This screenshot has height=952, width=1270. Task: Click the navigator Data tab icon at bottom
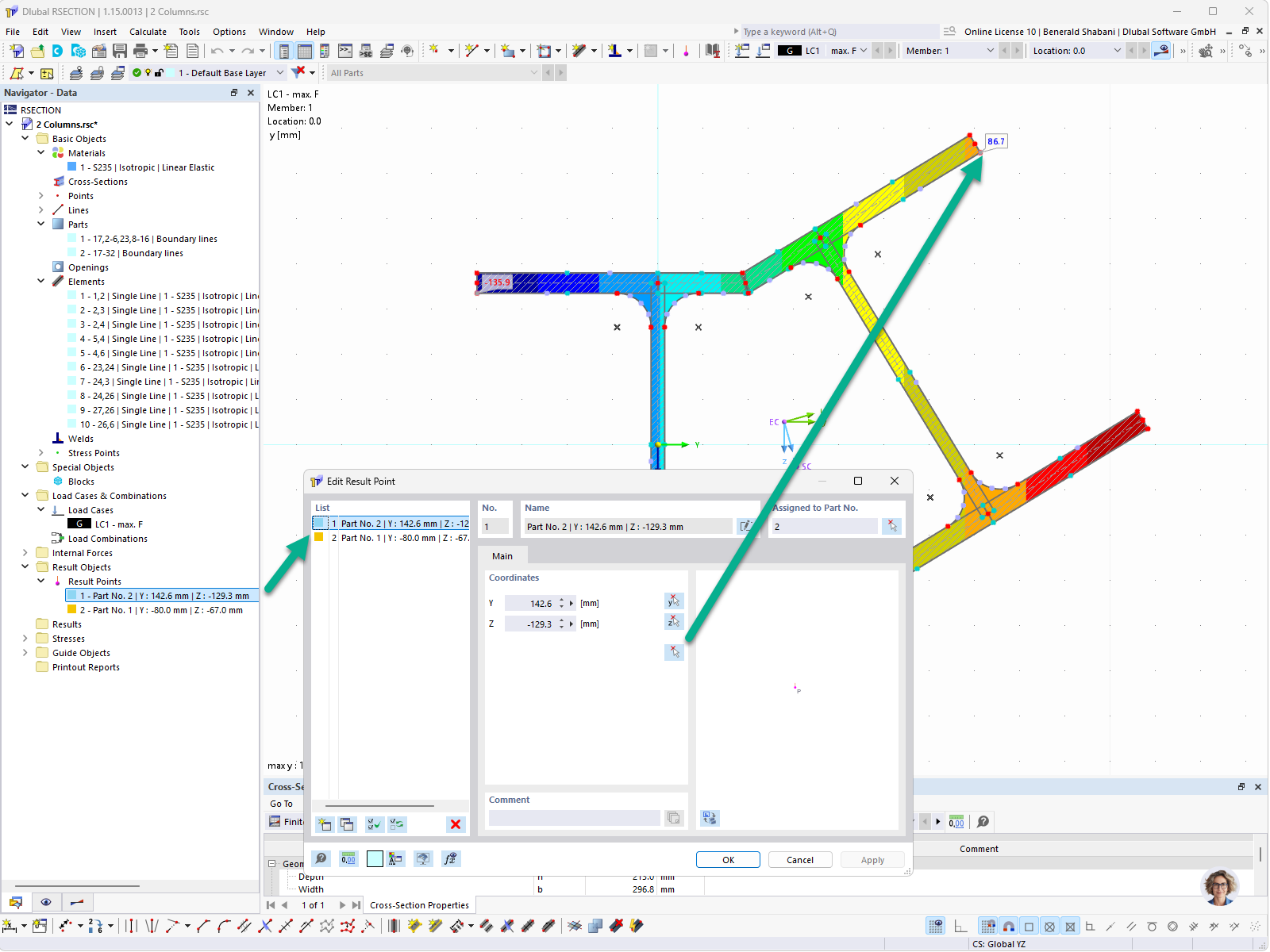pos(16,902)
